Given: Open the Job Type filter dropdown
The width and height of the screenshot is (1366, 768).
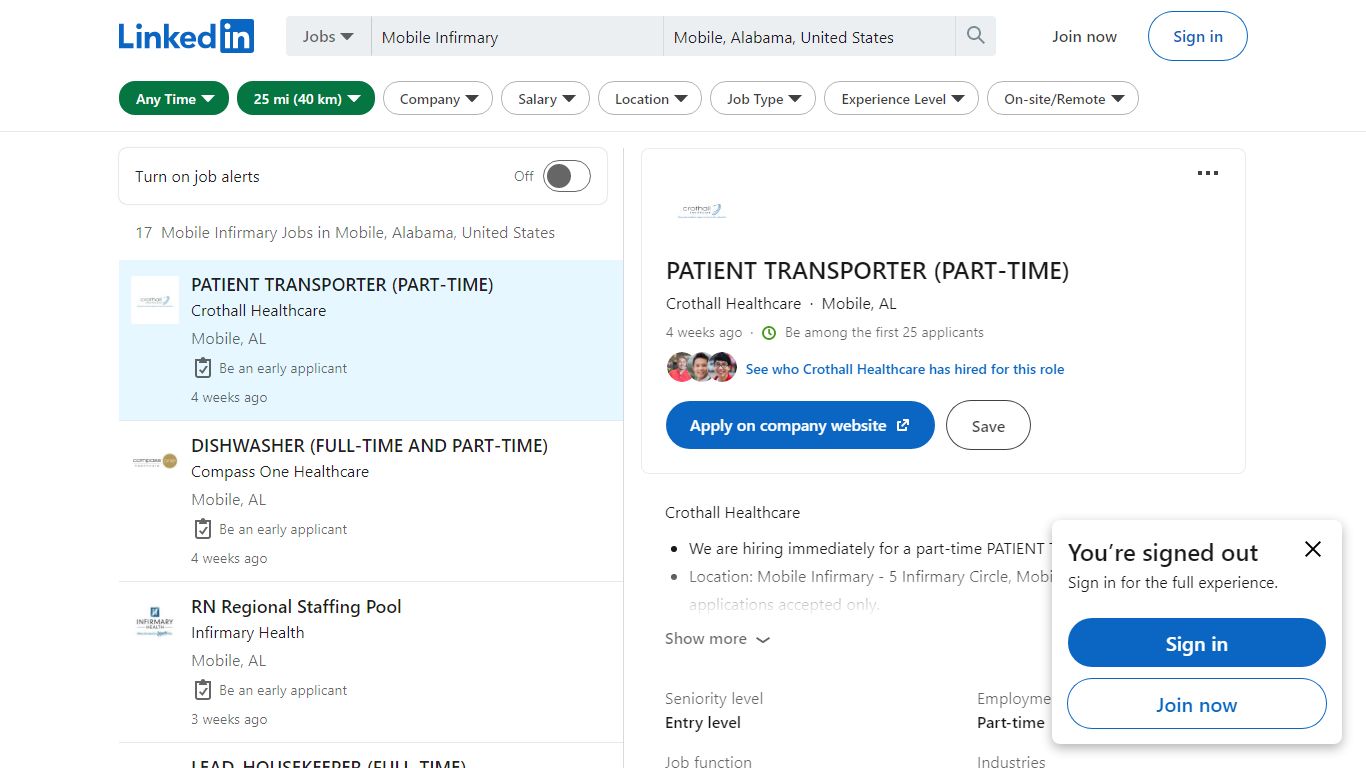Looking at the screenshot, I should [x=763, y=99].
